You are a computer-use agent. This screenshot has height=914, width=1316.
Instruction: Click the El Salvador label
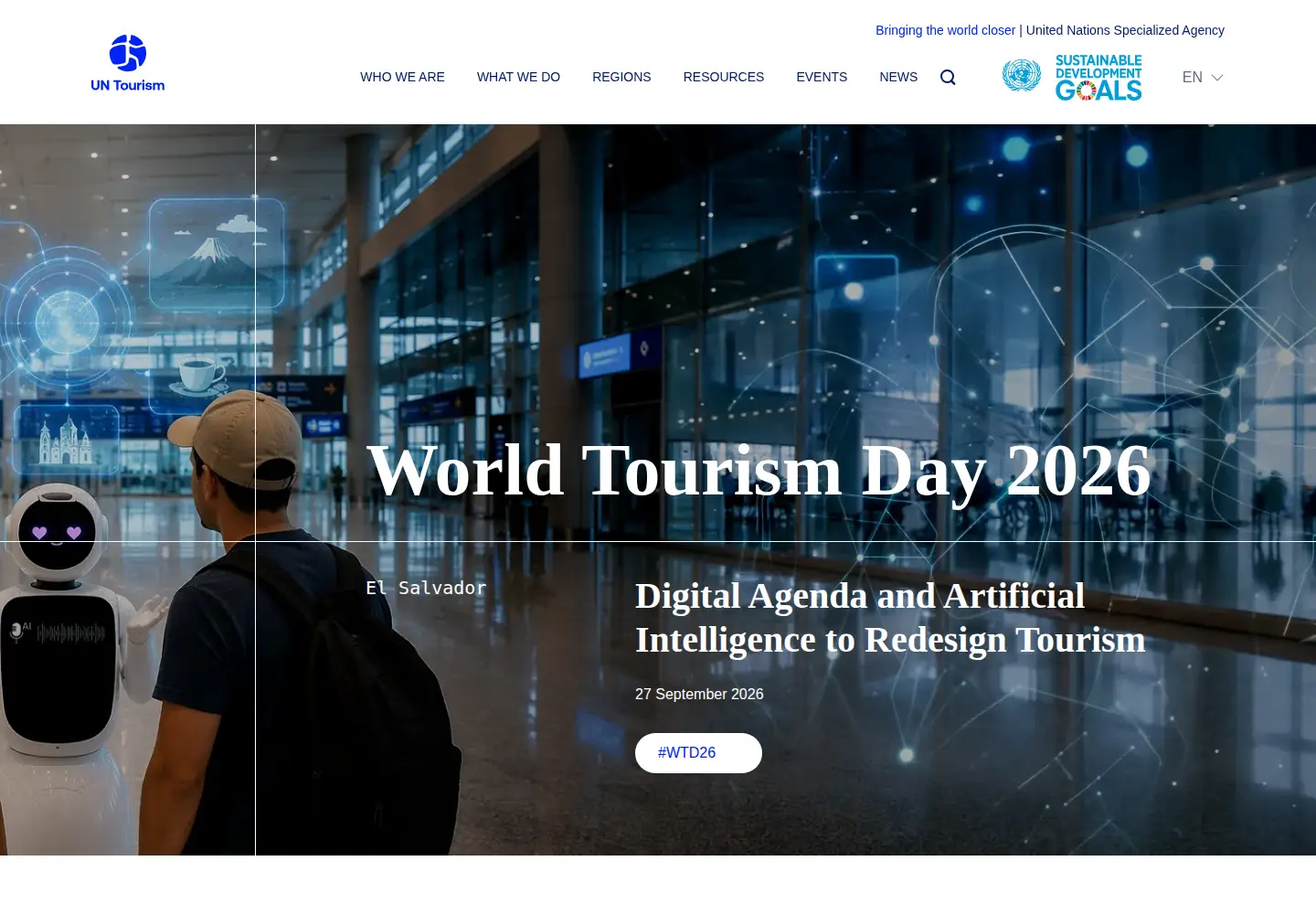click(x=426, y=588)
